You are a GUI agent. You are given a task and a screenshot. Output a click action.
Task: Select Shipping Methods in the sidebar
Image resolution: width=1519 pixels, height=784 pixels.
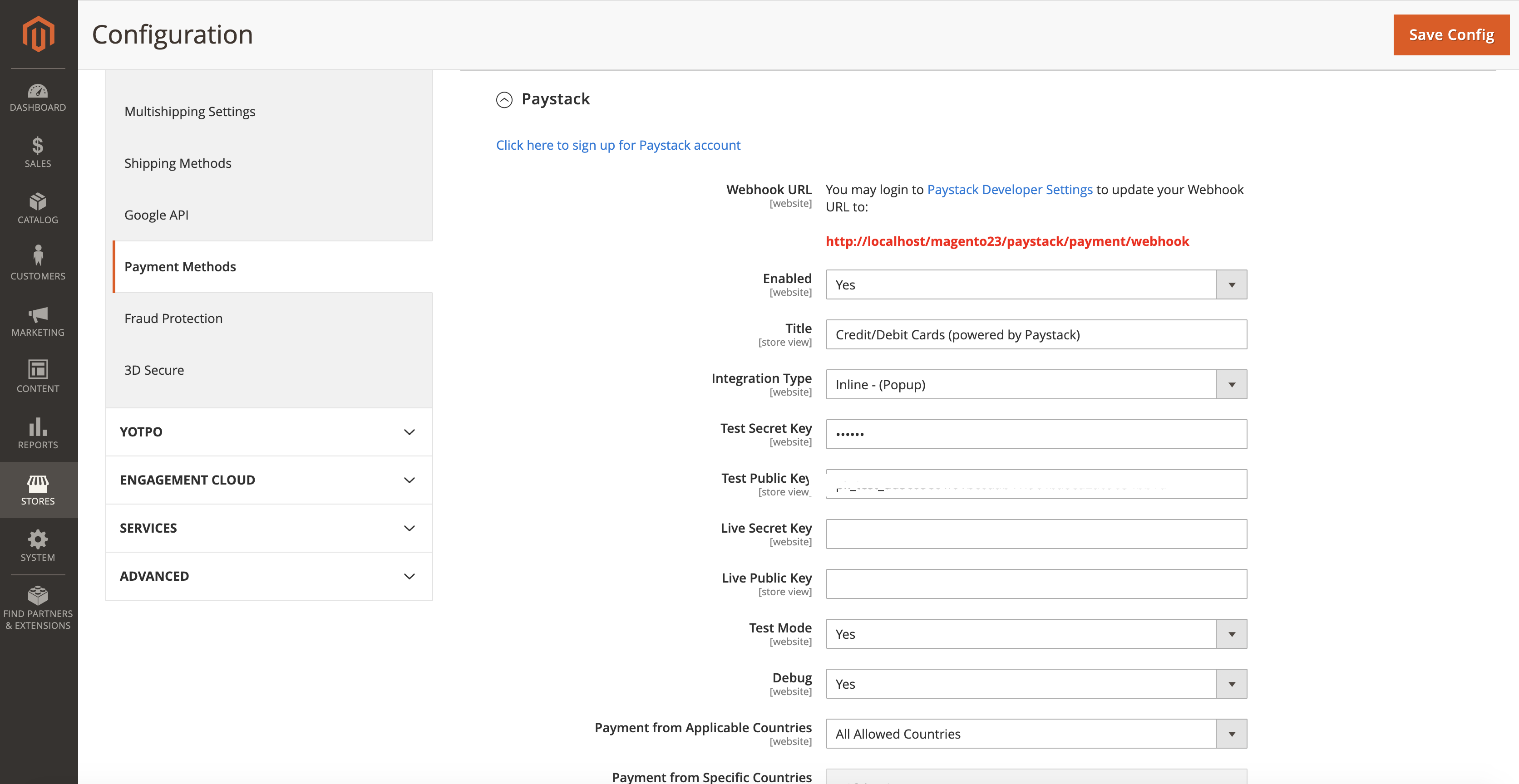(x=178, y=163)
